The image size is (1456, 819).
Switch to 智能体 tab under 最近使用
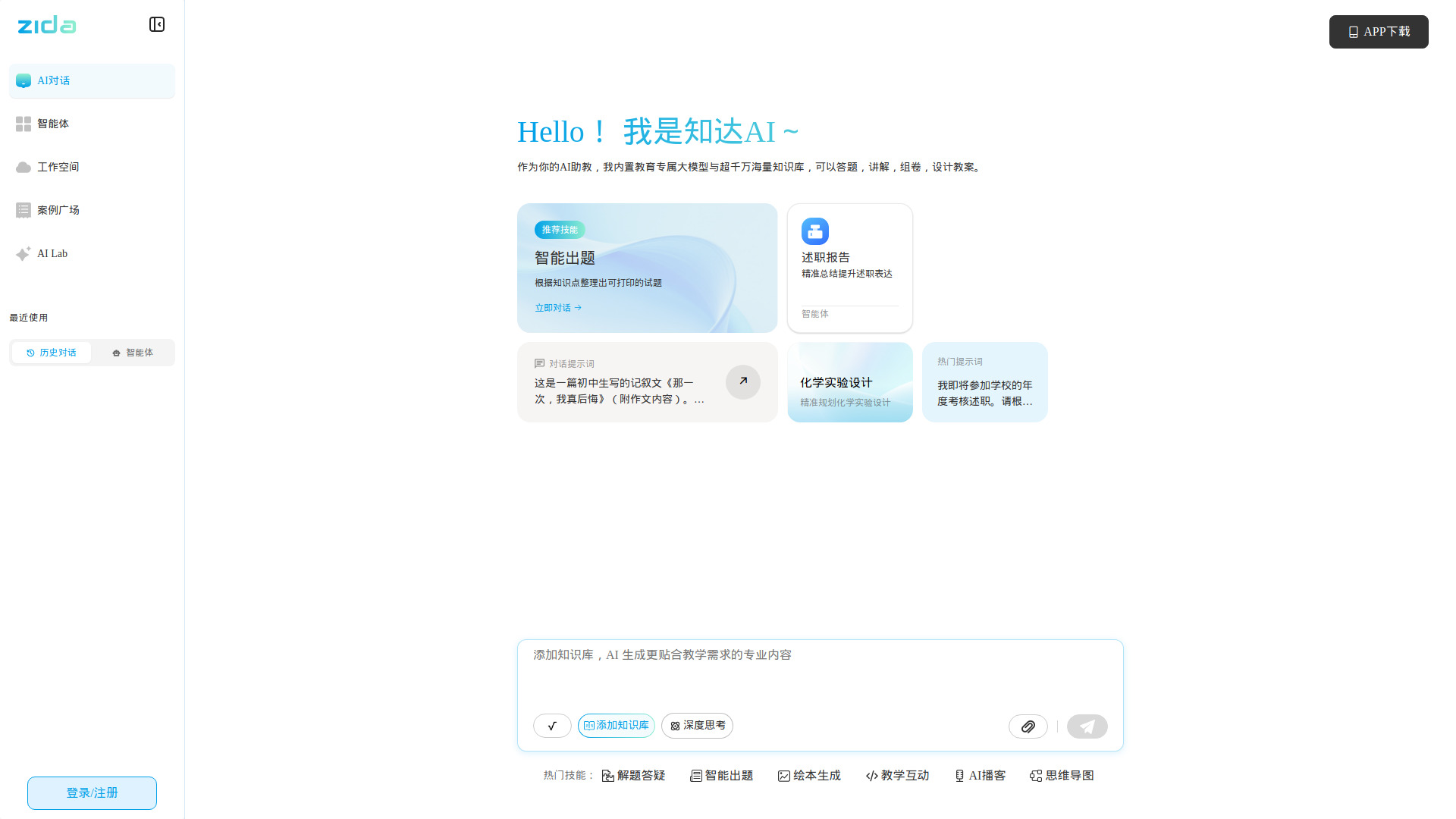coord(133,353)
